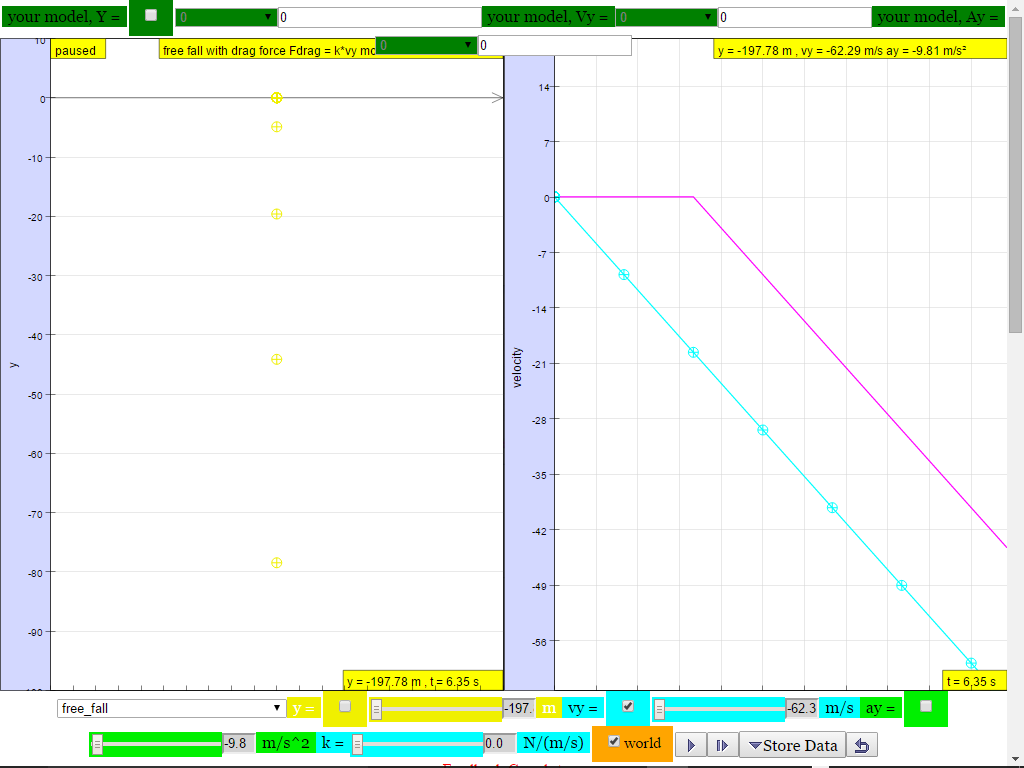Adjust the cyan k drag coefficient slider
Image resolution: width=1024 pixels, height=768 pixels.
pos(417,744)
